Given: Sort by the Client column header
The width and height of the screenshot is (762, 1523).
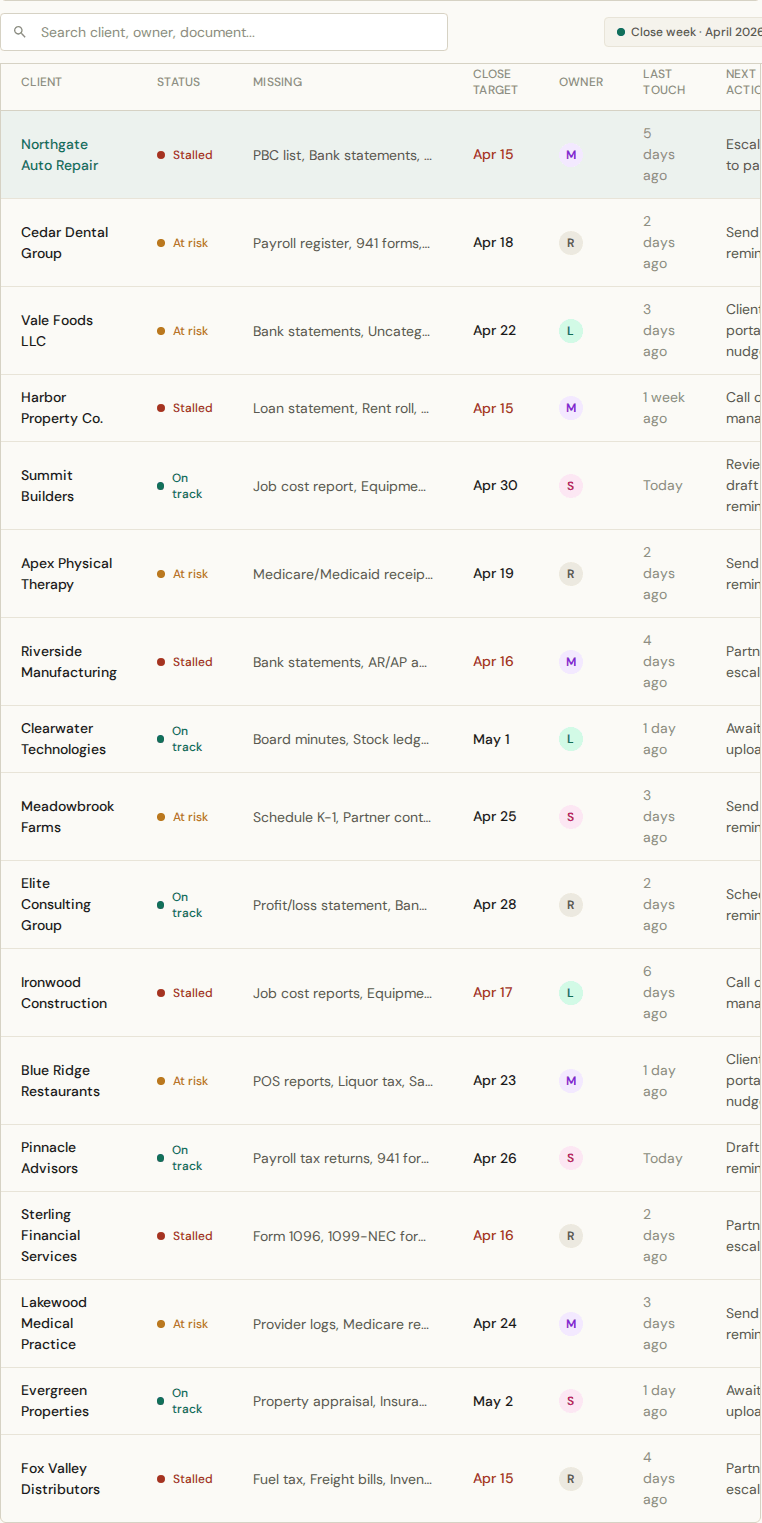Looking at the screenshot, I should click(41, 82).
